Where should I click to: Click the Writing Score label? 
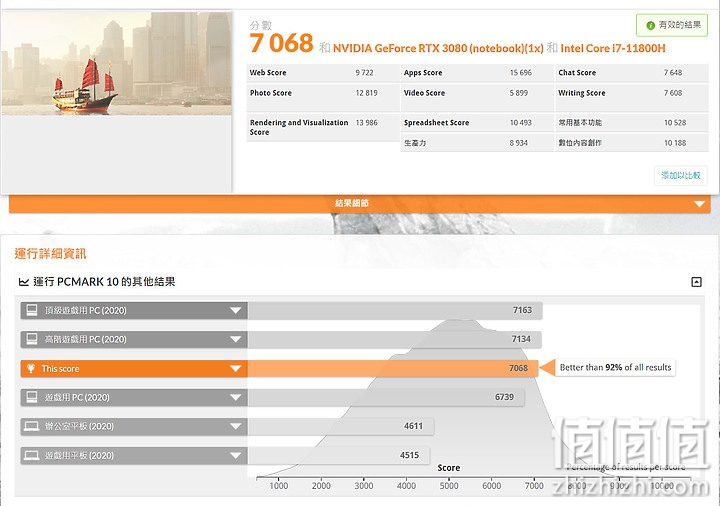581,93
